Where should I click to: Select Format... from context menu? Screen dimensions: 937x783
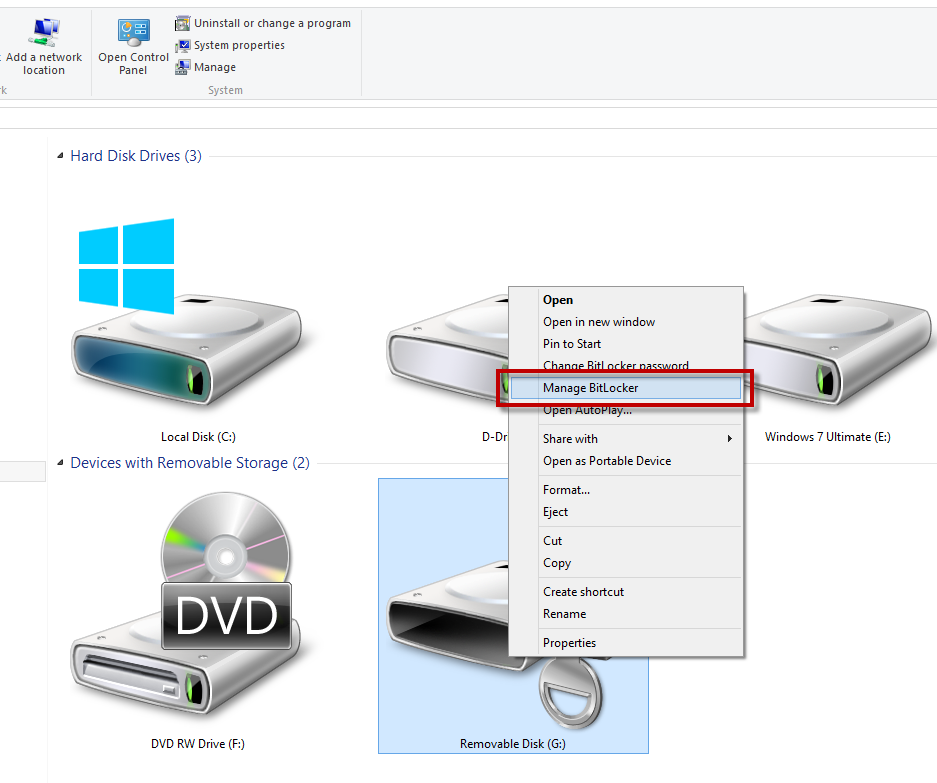tap(626, 490)
